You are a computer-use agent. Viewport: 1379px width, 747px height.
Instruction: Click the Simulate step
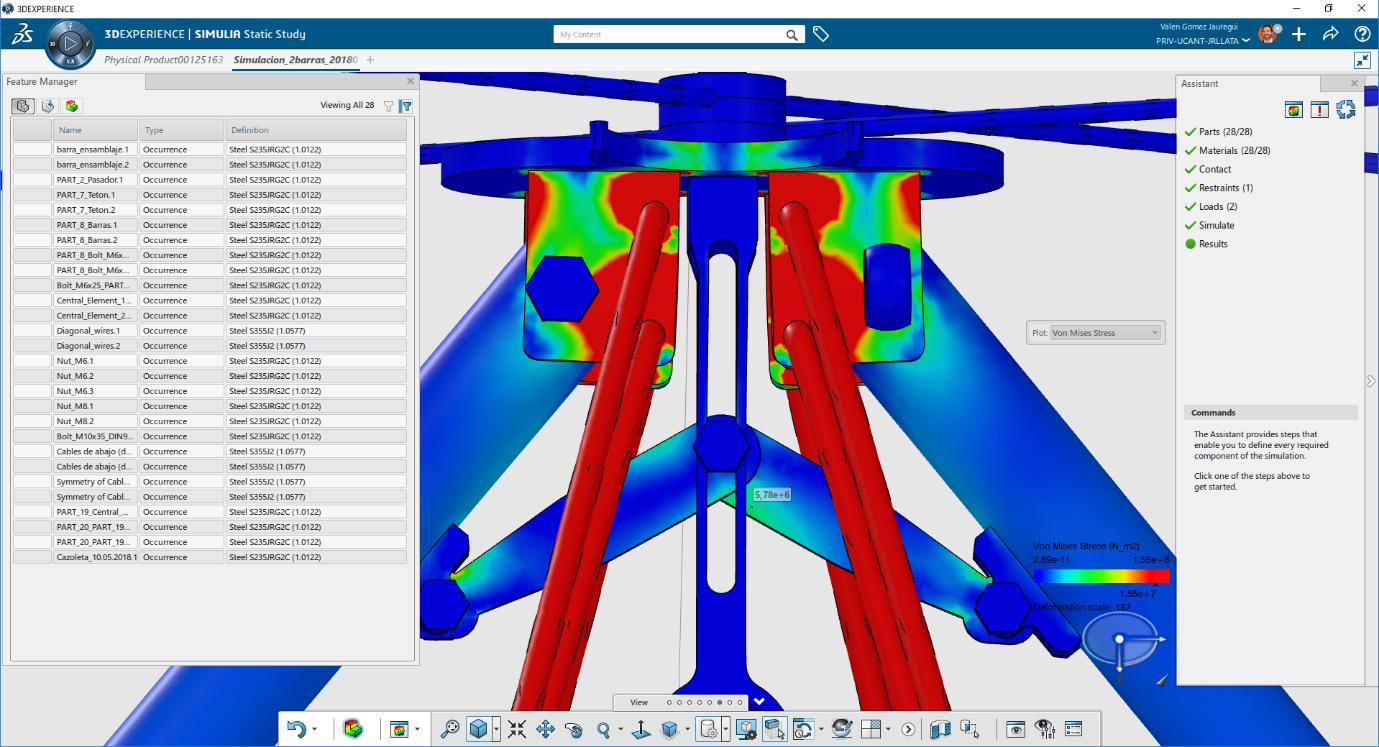coord(1216,225)
